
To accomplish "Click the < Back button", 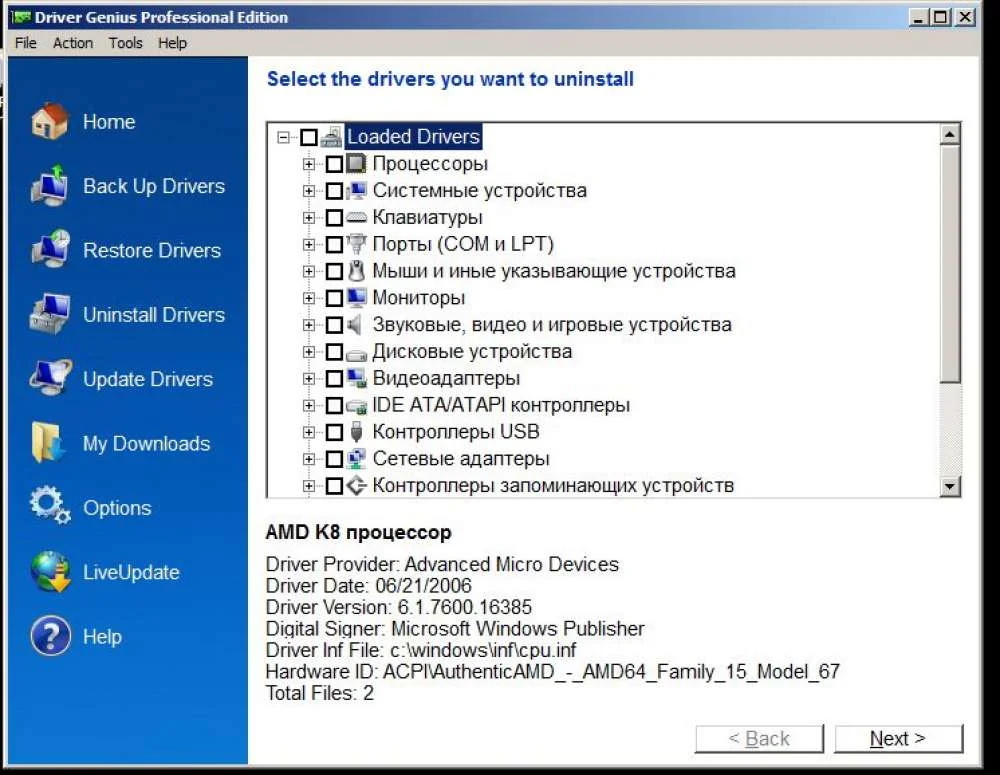I will (759, 739).
